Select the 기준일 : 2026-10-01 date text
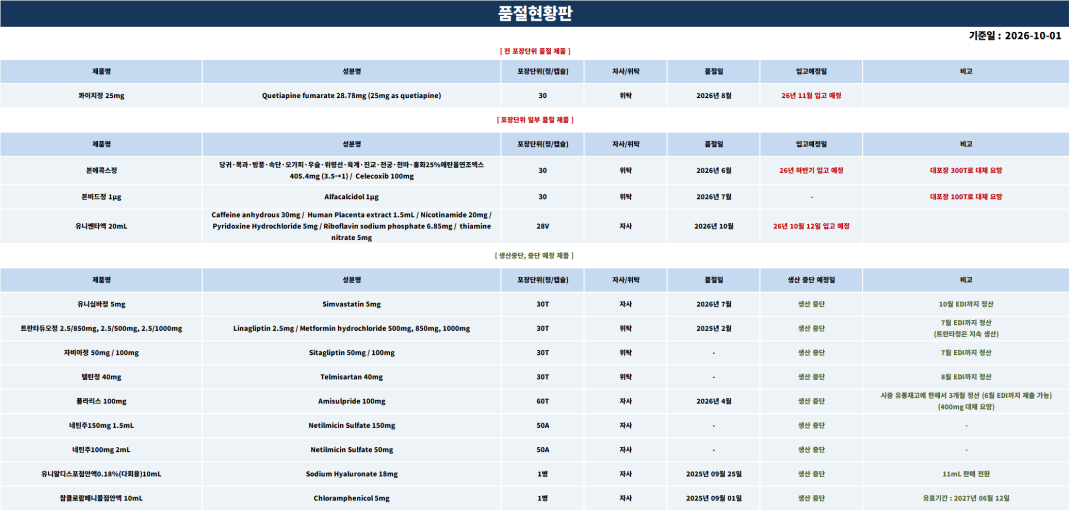The image size is (1070, 511). [x=1015, y=36]
